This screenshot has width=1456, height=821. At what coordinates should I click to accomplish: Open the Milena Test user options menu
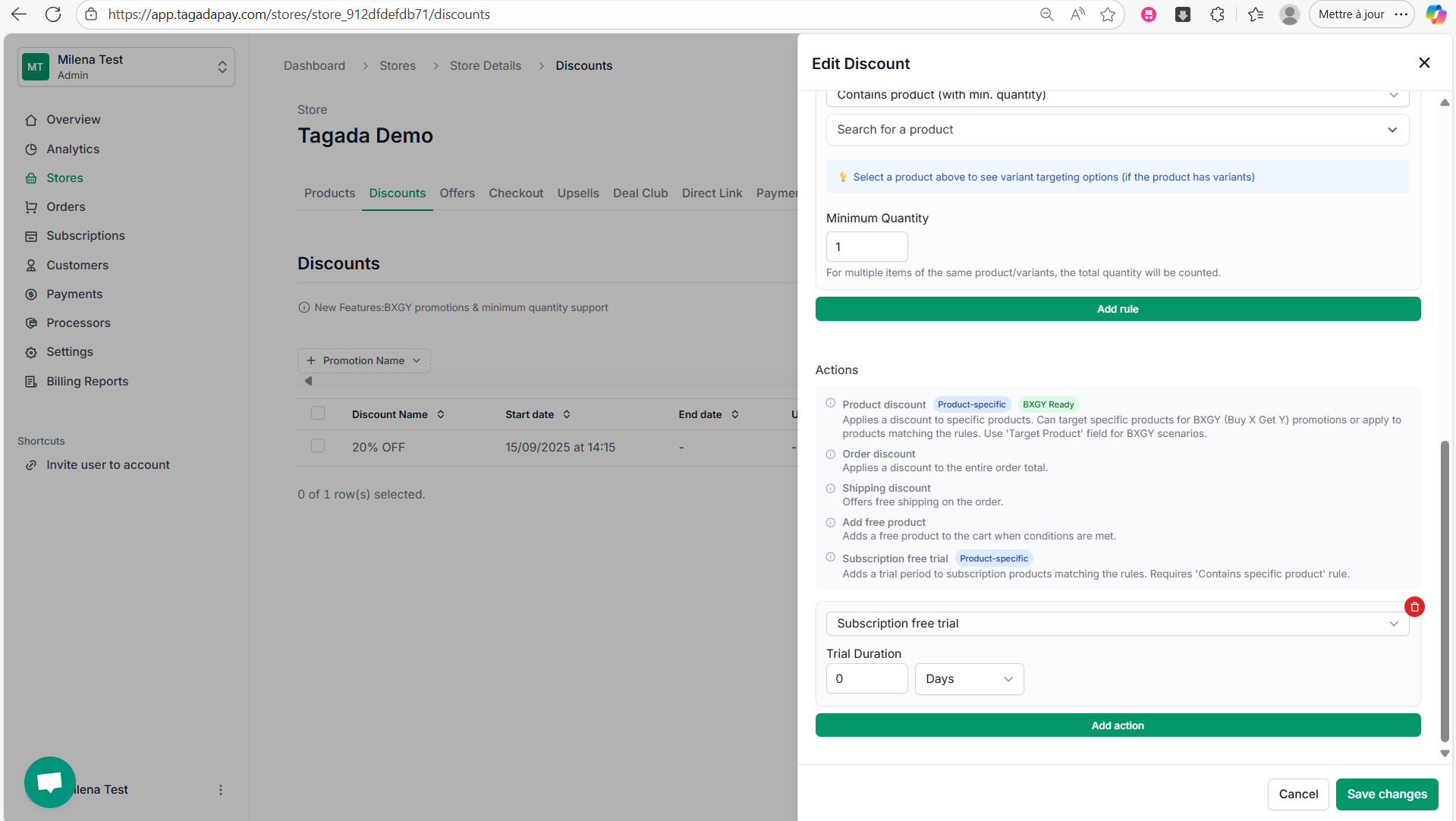coord(221,790)
